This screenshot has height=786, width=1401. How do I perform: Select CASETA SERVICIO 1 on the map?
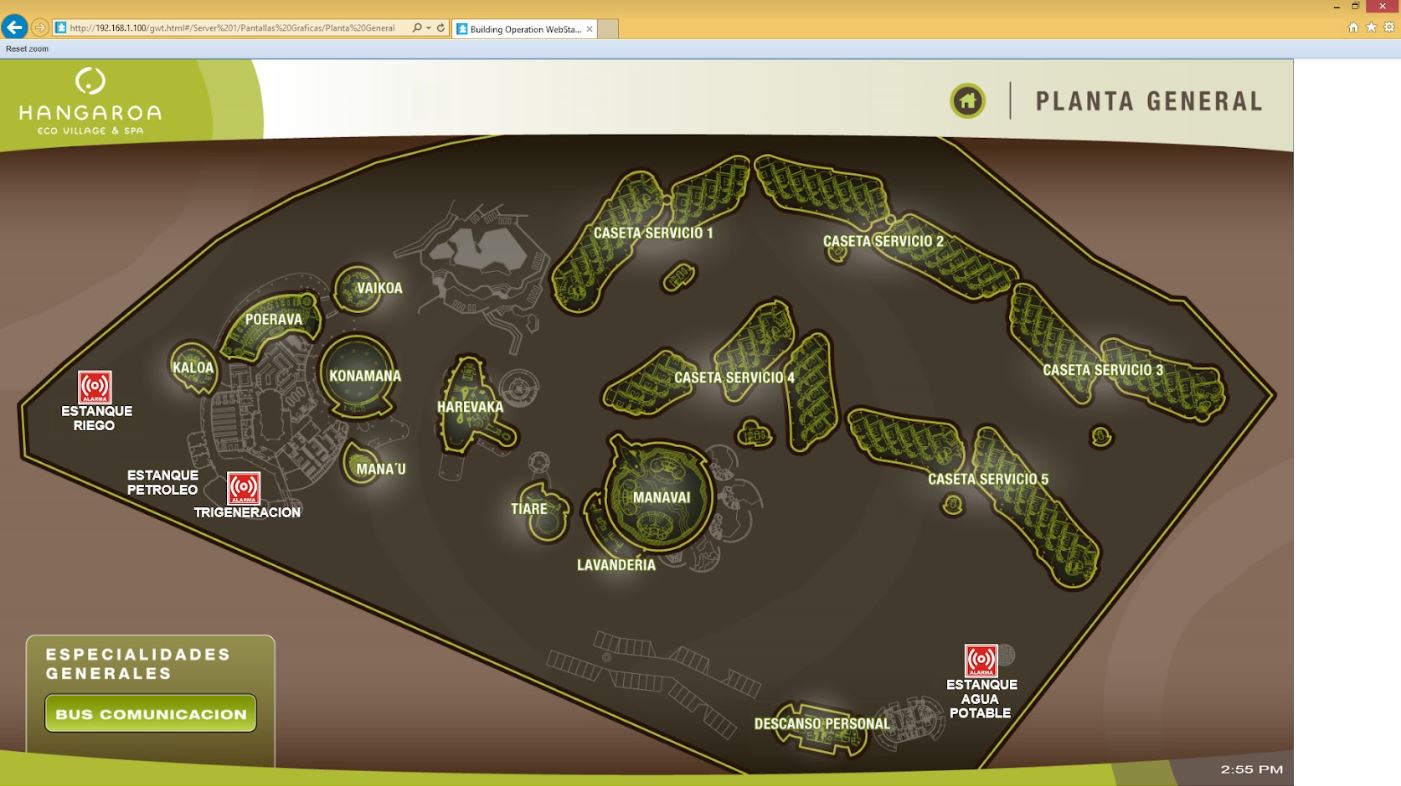(653, 233)
